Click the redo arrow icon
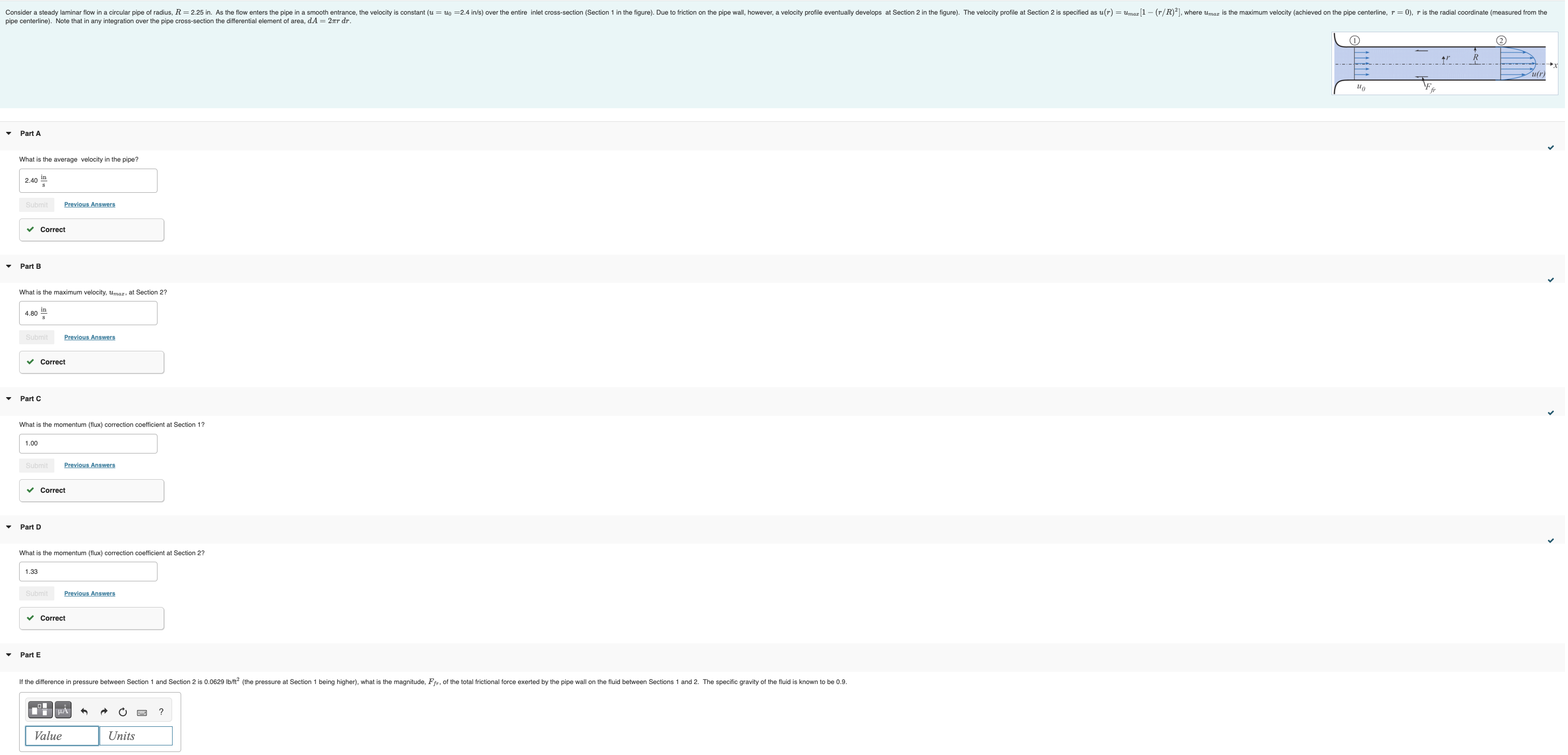 tap(104, 712)
